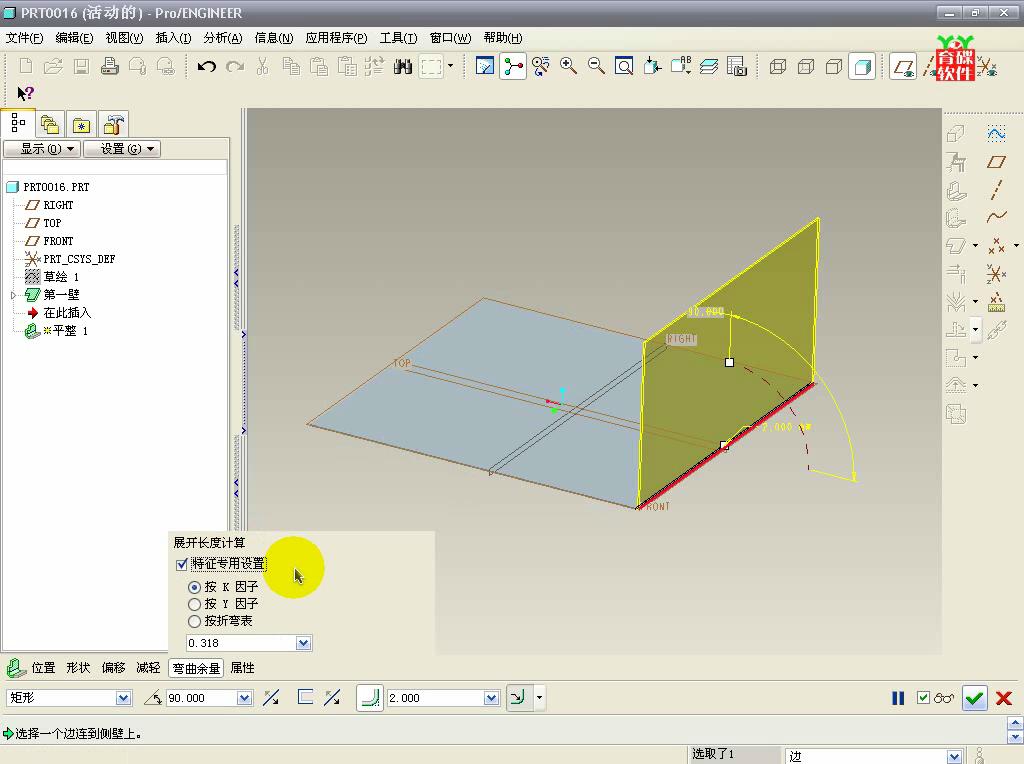Open the 插入(I) menu
The image size is (1024, 764).
(x=174, y=38)
